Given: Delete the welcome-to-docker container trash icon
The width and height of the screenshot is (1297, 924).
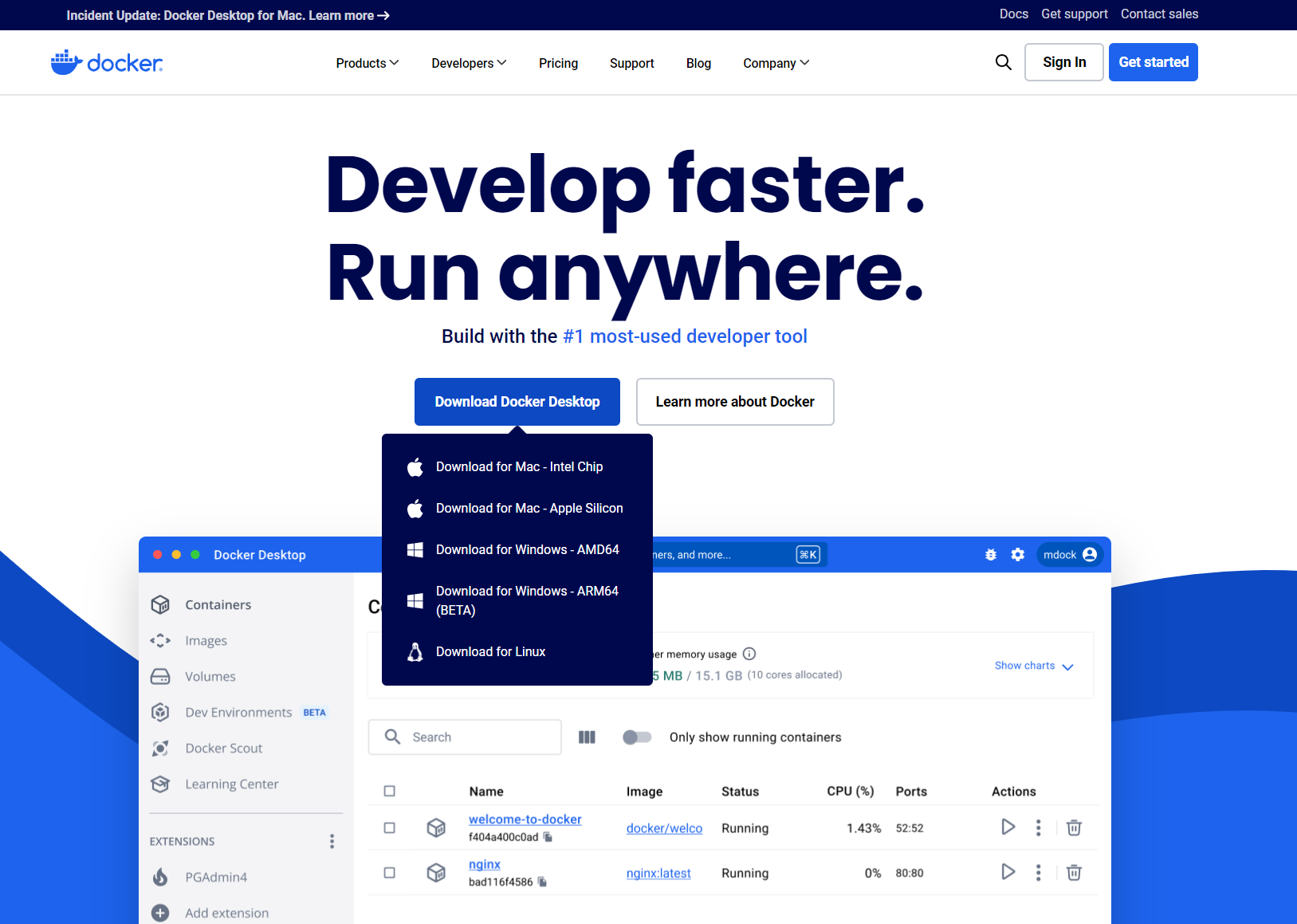Looking at the screenshot, I should point(1074,828).
